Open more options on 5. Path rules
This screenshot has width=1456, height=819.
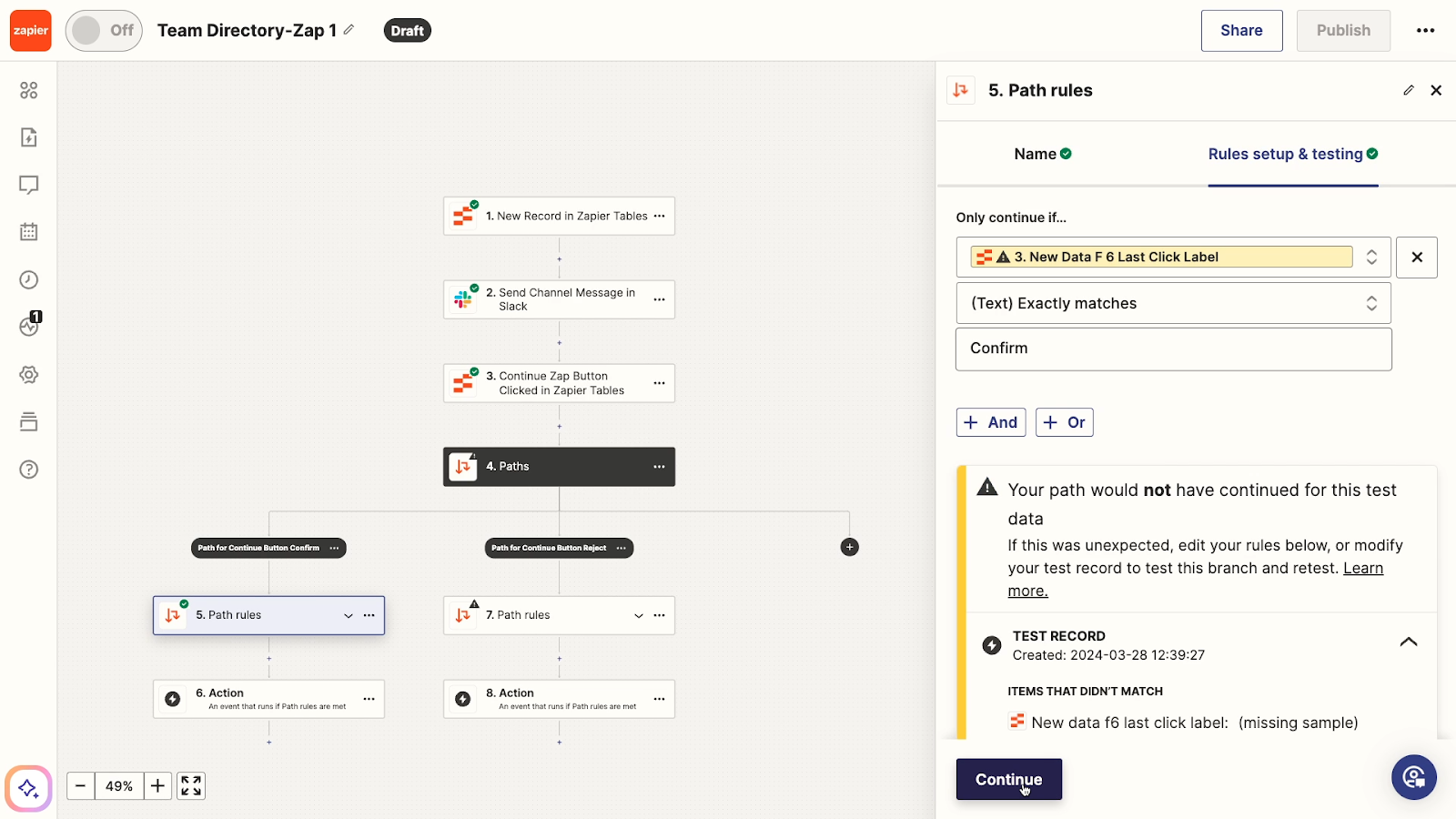[x=369, y=615]
